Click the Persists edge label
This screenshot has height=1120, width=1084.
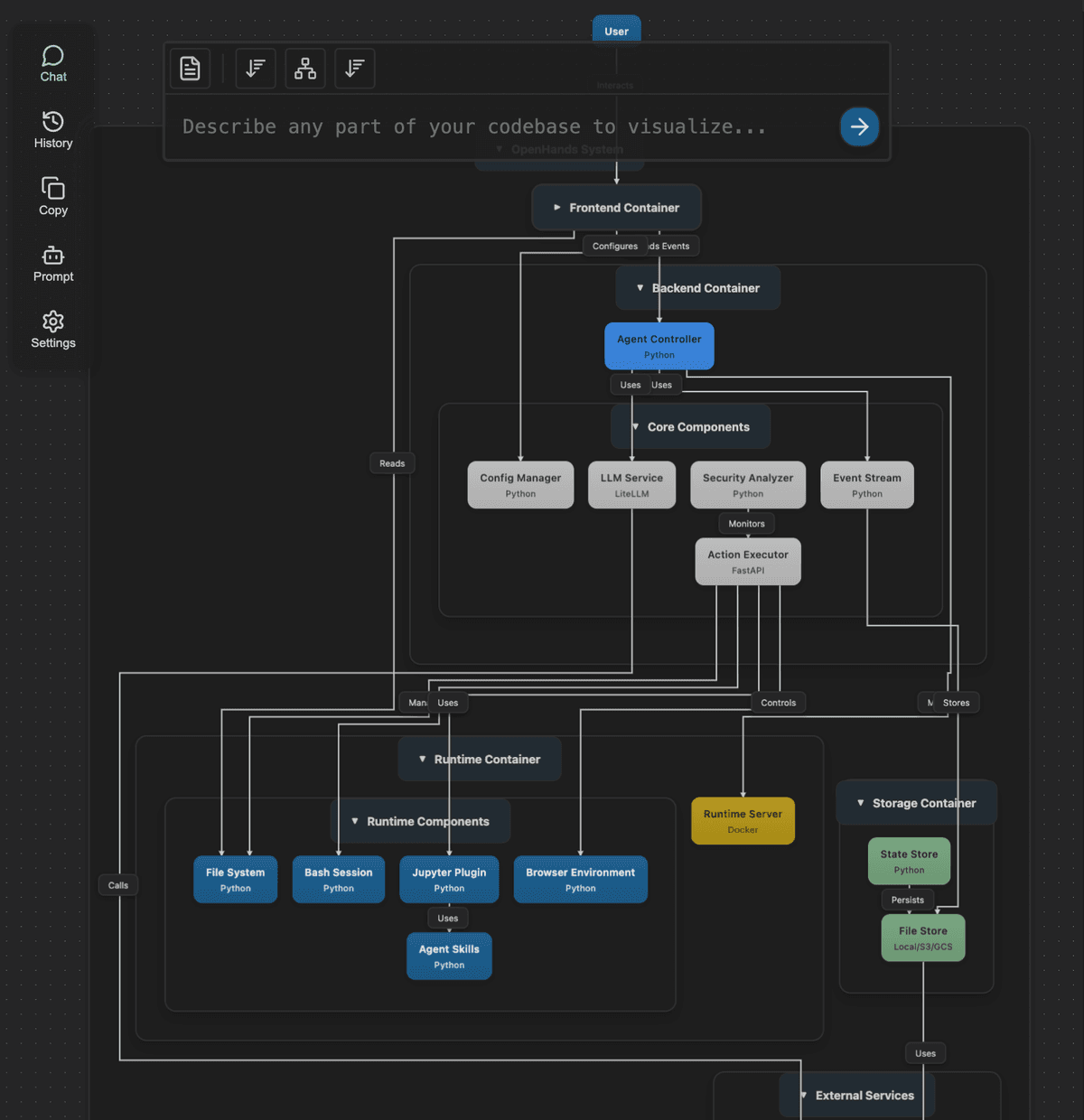click(x=908, y=900)
